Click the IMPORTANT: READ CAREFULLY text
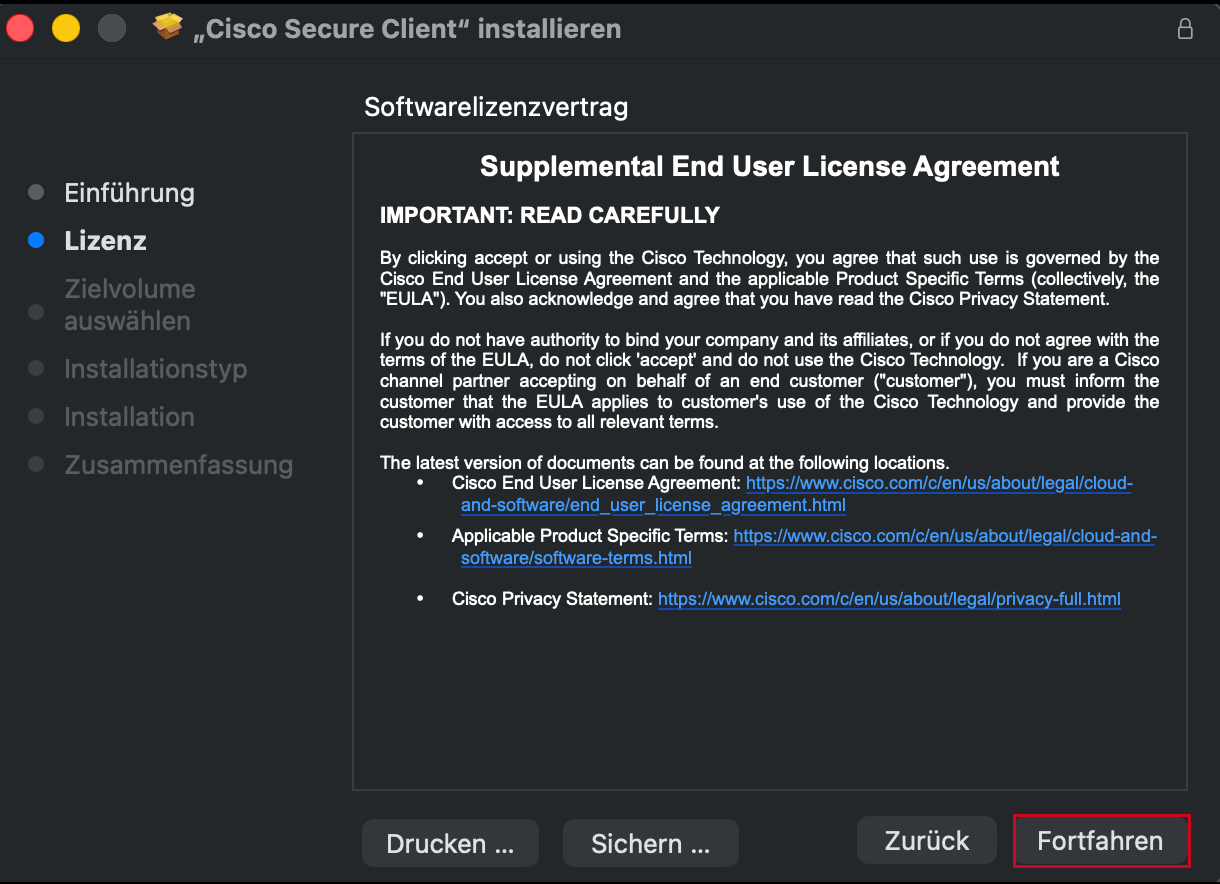 point(550,215)
